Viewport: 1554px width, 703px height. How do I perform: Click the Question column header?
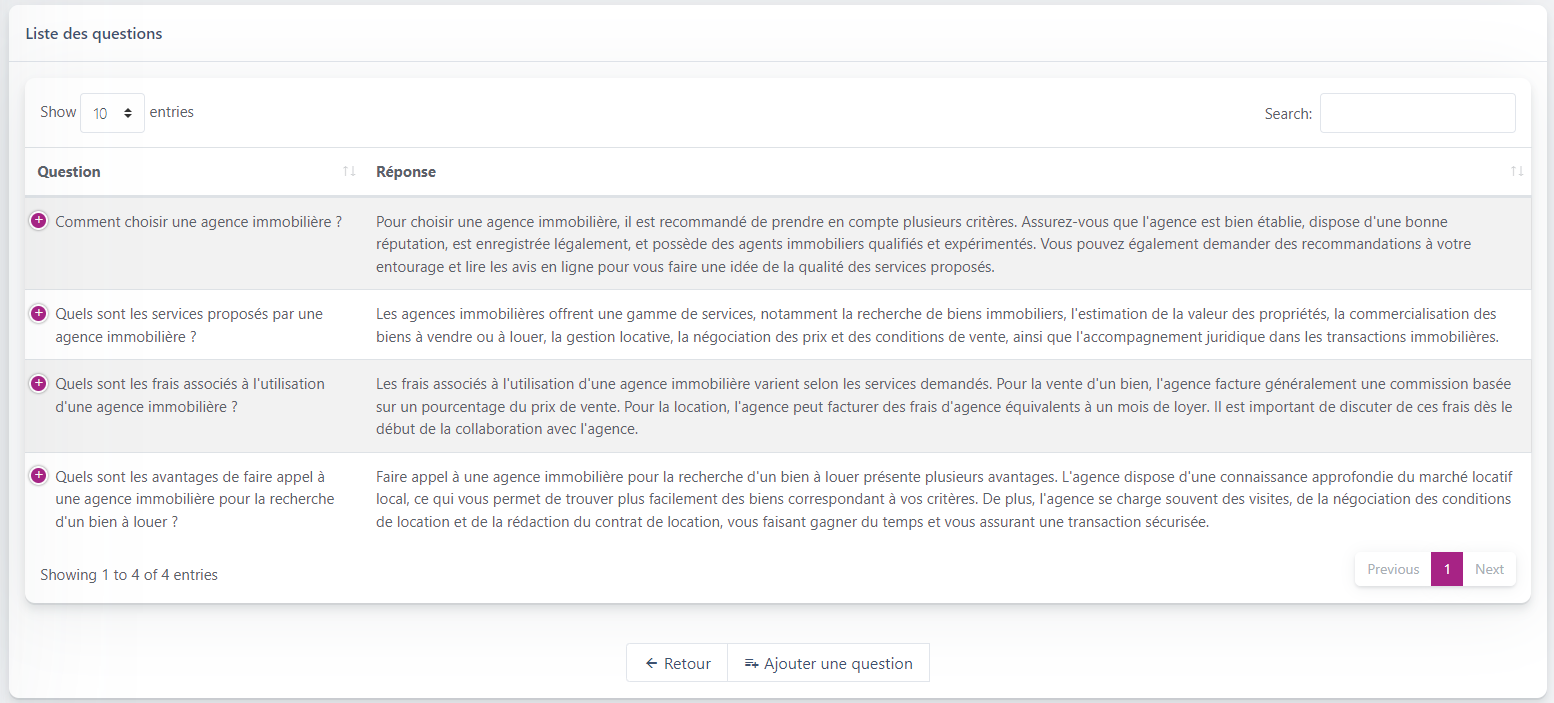coord(69,172)
